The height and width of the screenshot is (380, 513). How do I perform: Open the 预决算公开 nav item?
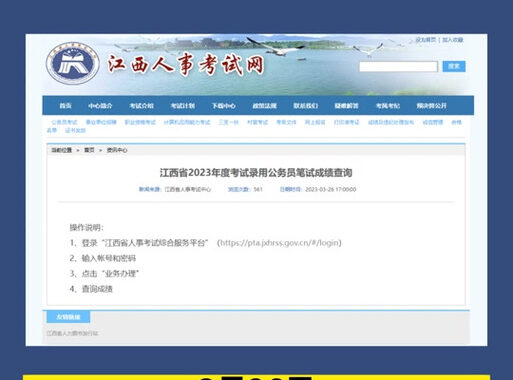tap(431, 106)
